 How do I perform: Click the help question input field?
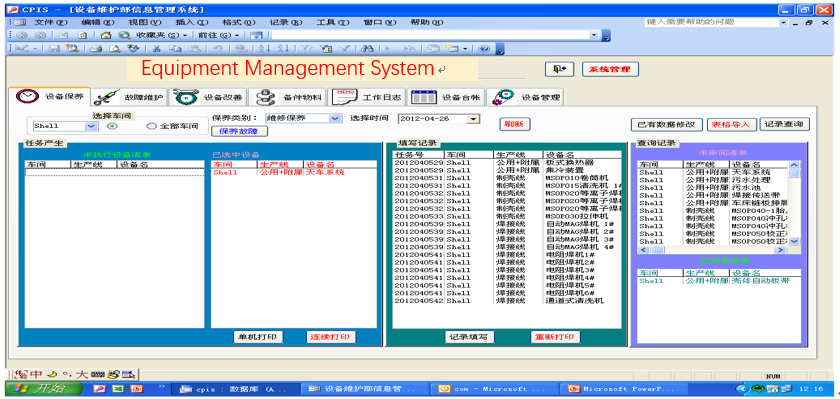(711, 22)
